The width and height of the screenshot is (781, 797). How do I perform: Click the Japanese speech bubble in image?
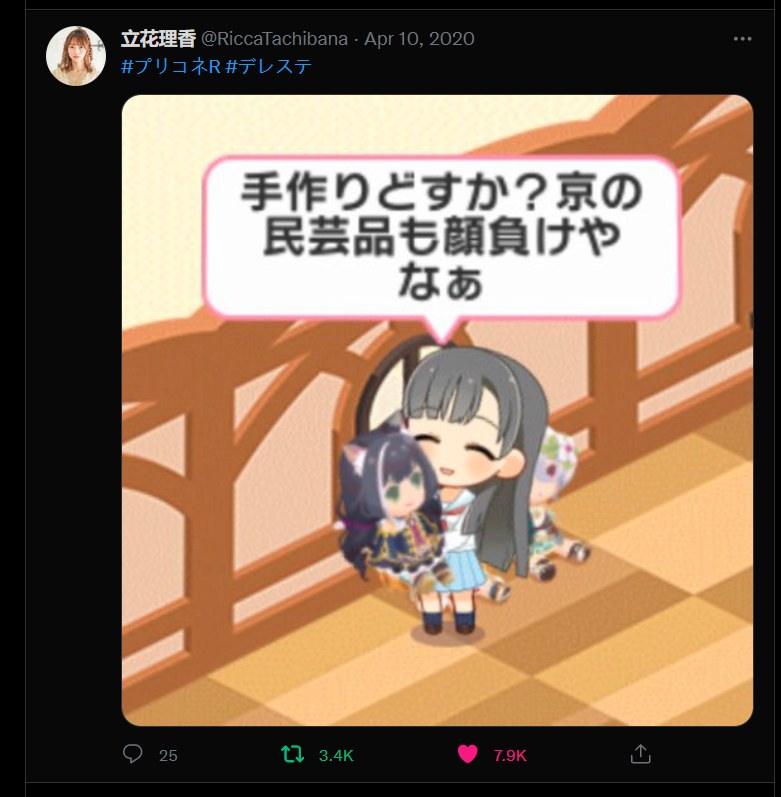click(x=441, y=238)
